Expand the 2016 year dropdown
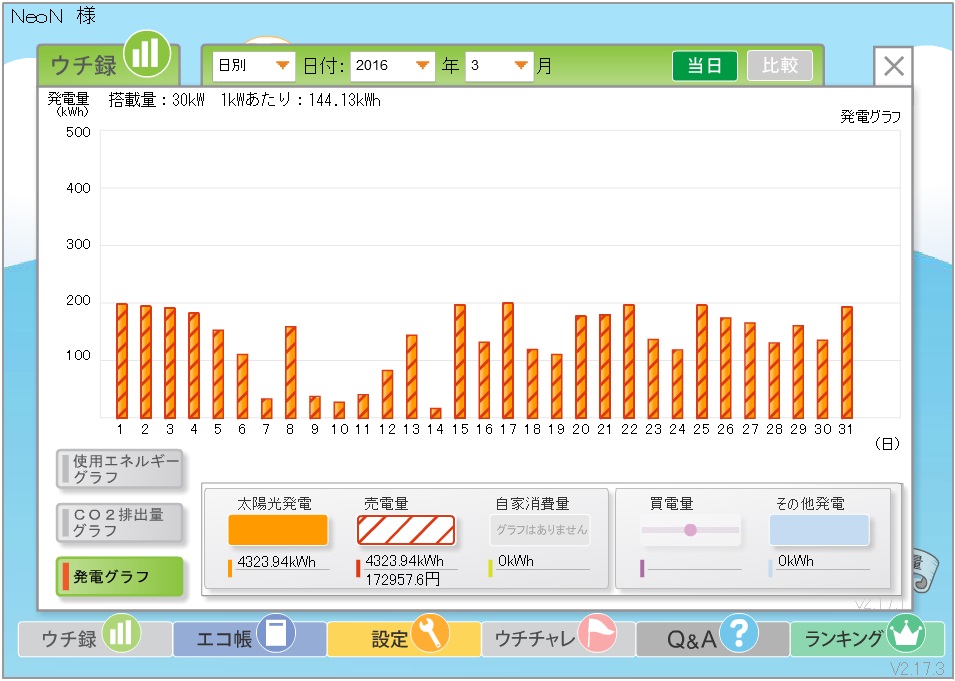Image resolution: width=955 pixels, height=681 pixels. 392,66
